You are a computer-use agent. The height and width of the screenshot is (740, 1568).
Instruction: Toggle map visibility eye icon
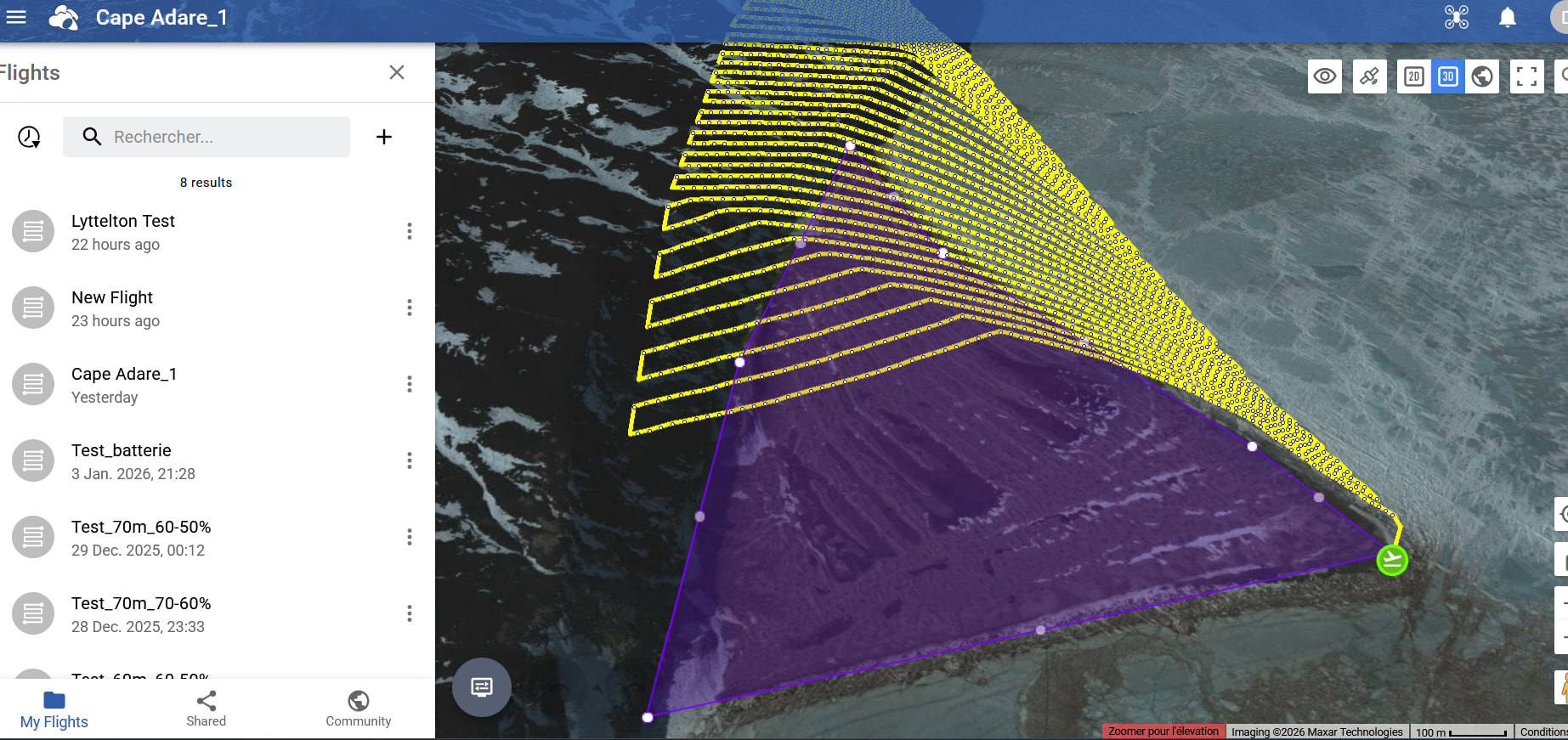pyautogui.click(x=1324, y=76)
